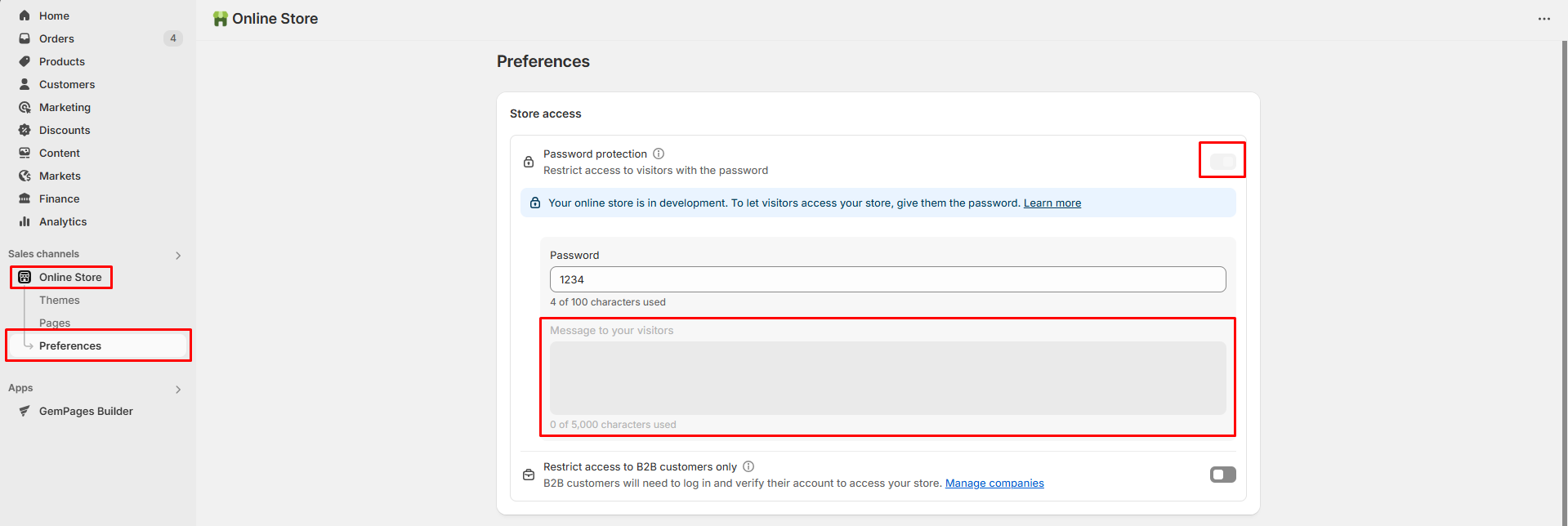Click the lock icon in development banner

(x=535, y=203)
